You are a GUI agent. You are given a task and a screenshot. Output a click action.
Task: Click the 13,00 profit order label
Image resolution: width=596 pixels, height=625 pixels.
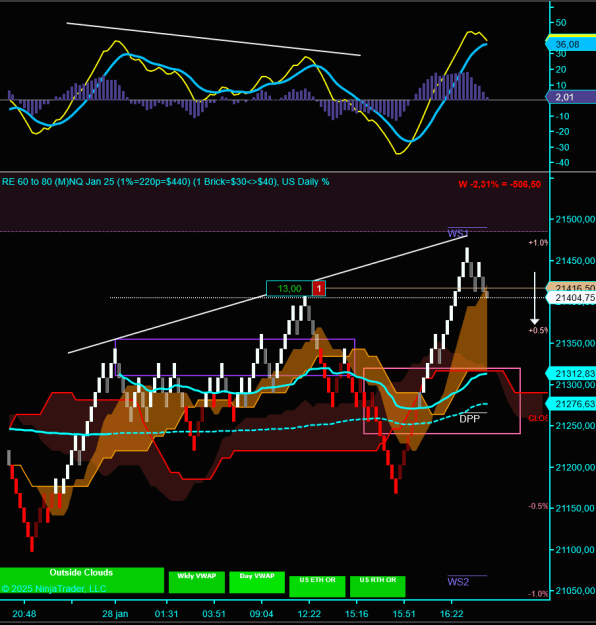point(289,288)
